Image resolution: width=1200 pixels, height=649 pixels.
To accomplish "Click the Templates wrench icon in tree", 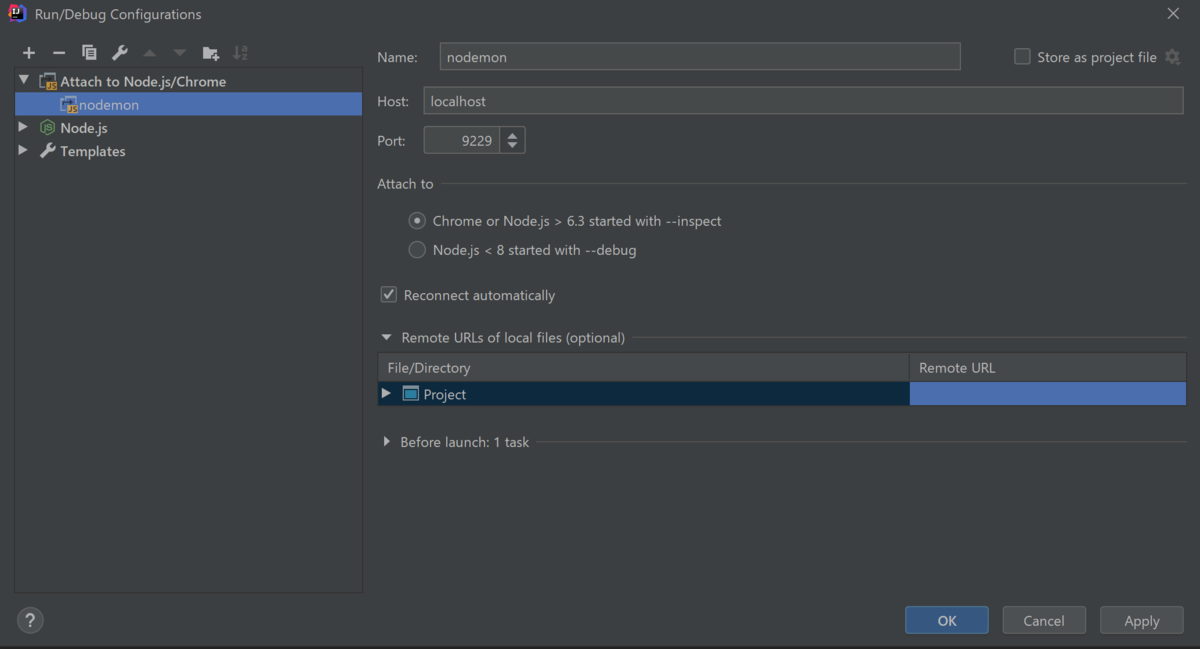I will click(x=47, y=151).
